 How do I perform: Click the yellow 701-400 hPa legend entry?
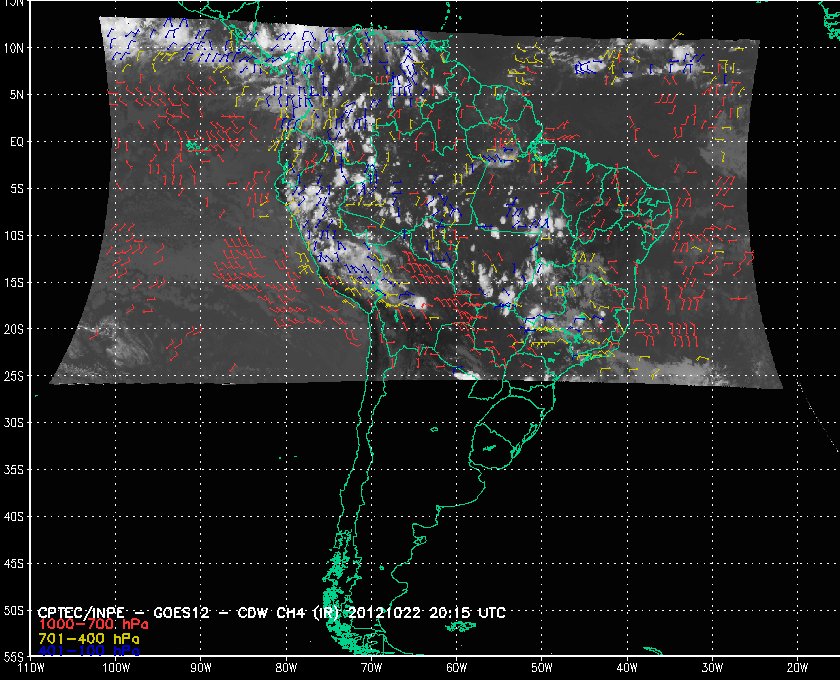[89, 639]
